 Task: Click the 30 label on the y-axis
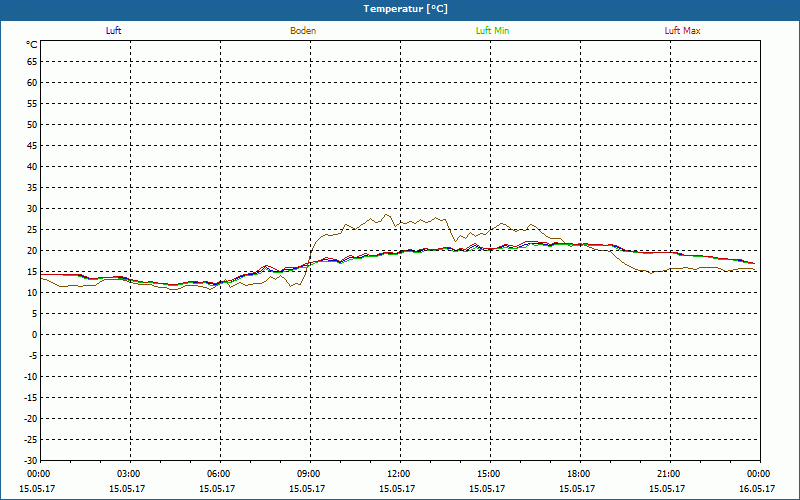point(32,209)
